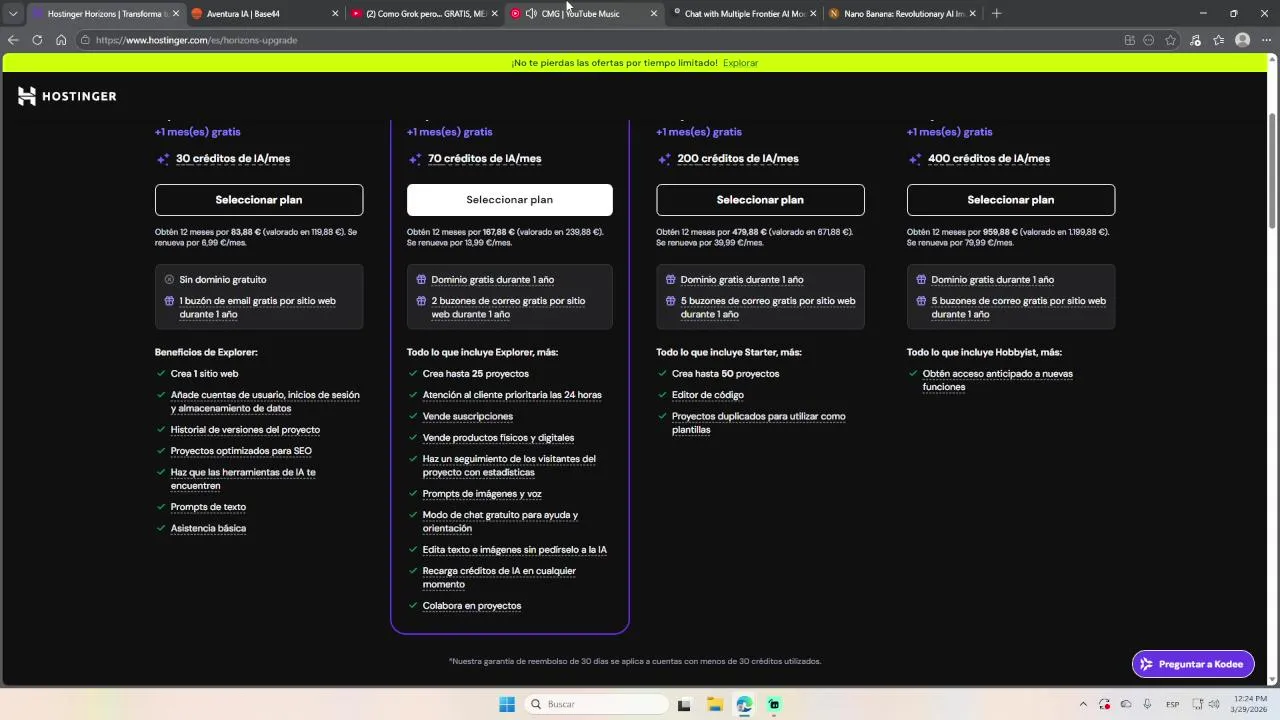Close the Aventura IA Base44 tab
The width and height of the screenshot is (1280, 720).
(x=335, y=13)
